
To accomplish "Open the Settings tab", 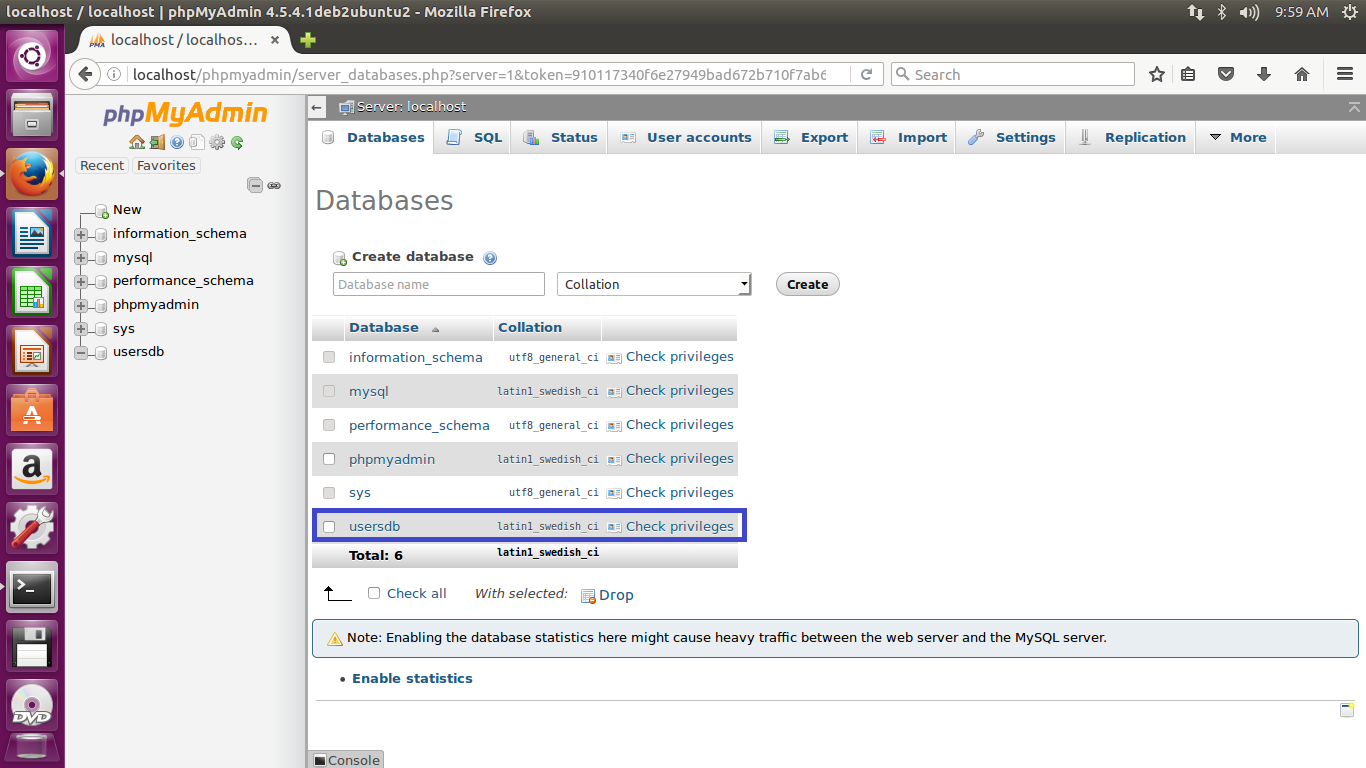I will 1011,137.
